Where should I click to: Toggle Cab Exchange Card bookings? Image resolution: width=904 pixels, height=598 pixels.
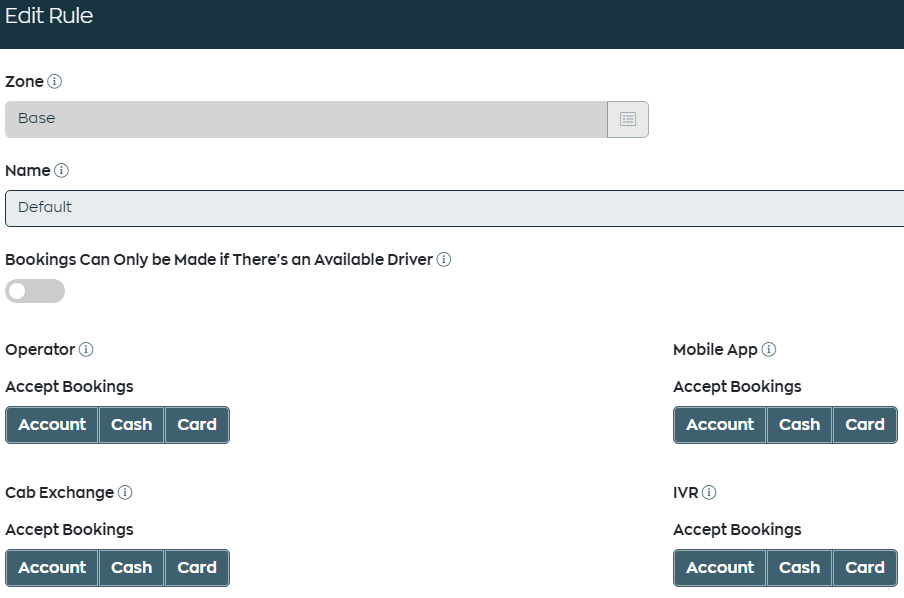click(197, 568)
